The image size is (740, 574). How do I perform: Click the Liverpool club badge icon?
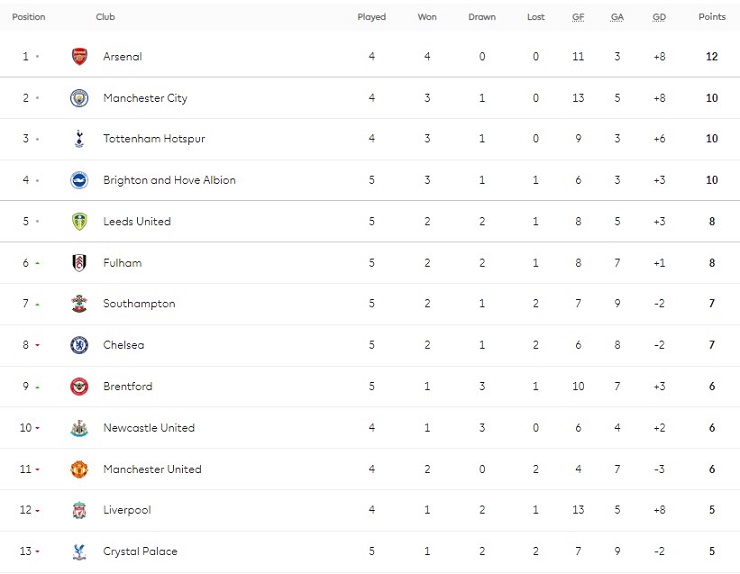(x=79, y=510)
